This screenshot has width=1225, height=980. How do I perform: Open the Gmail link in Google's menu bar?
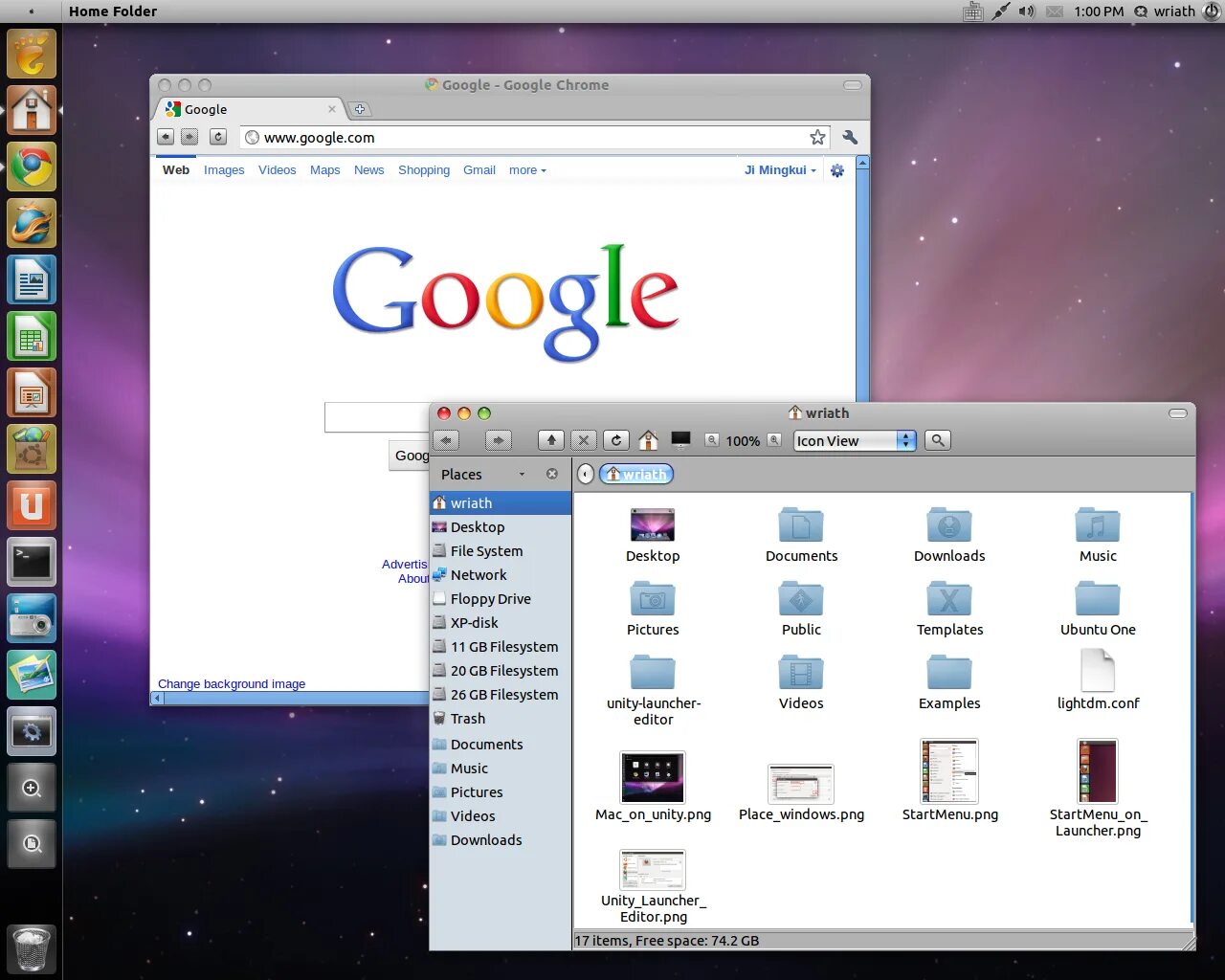pos(479,169)
